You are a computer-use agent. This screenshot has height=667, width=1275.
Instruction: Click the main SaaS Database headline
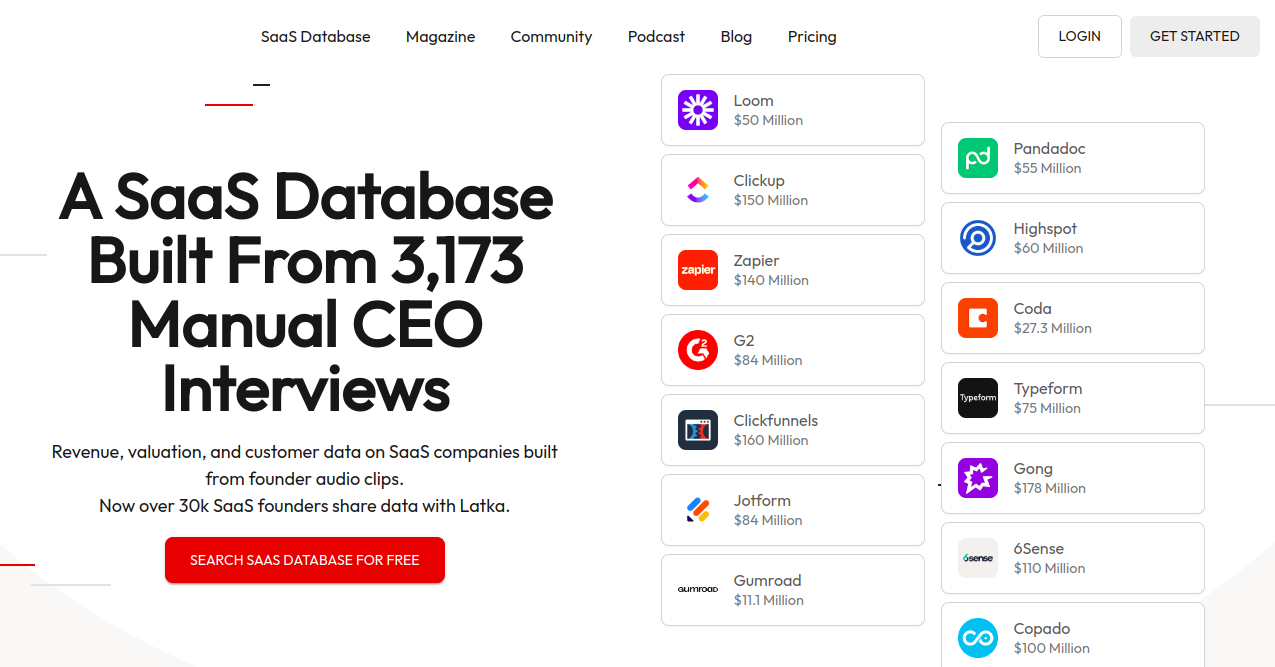305,293
